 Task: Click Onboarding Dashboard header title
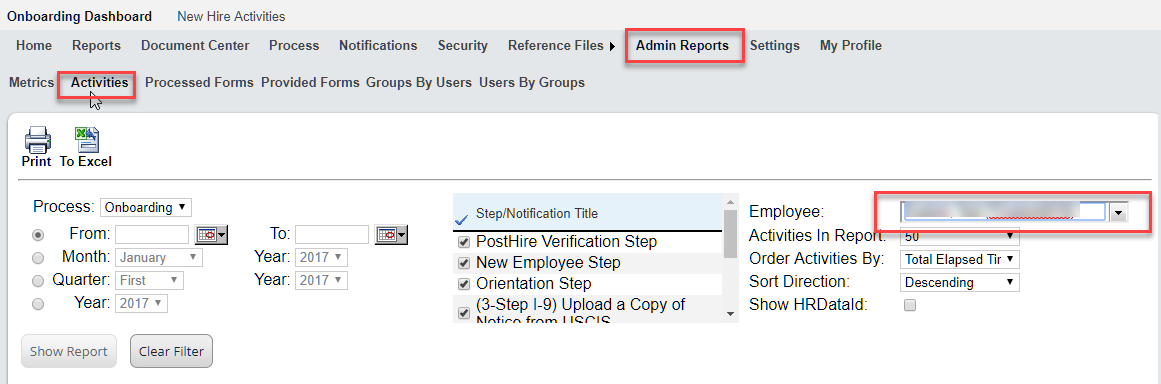click(x=79, y=16)
